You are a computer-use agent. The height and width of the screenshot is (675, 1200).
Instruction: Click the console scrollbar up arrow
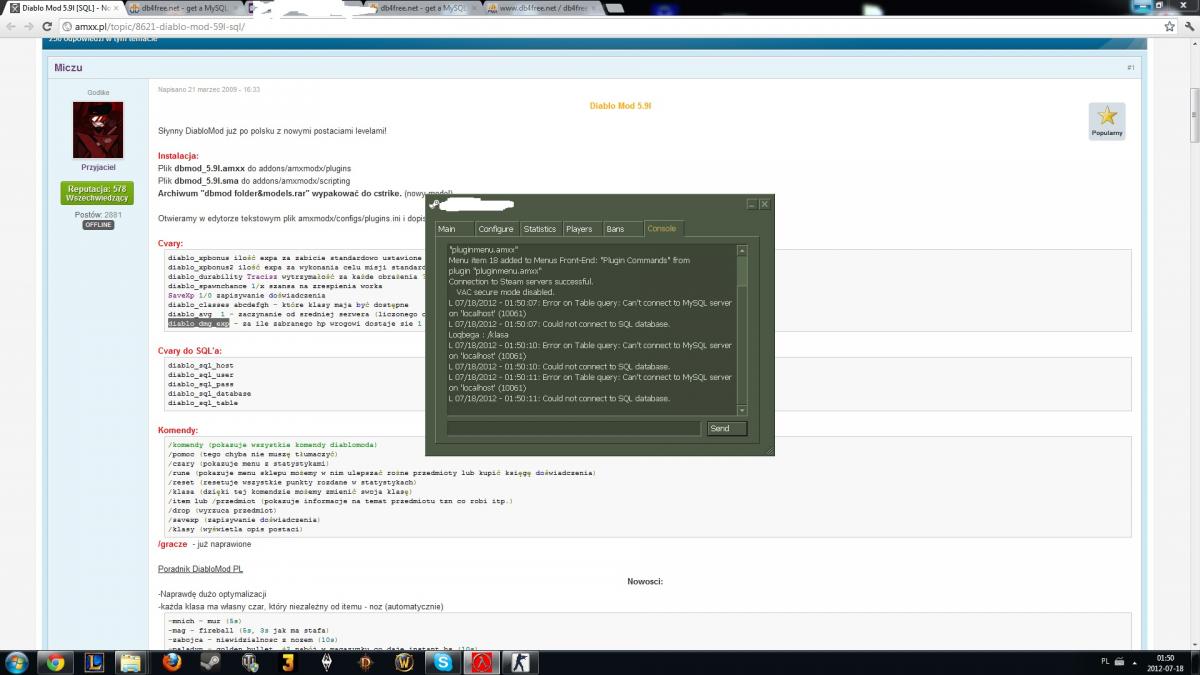point(741,250)
